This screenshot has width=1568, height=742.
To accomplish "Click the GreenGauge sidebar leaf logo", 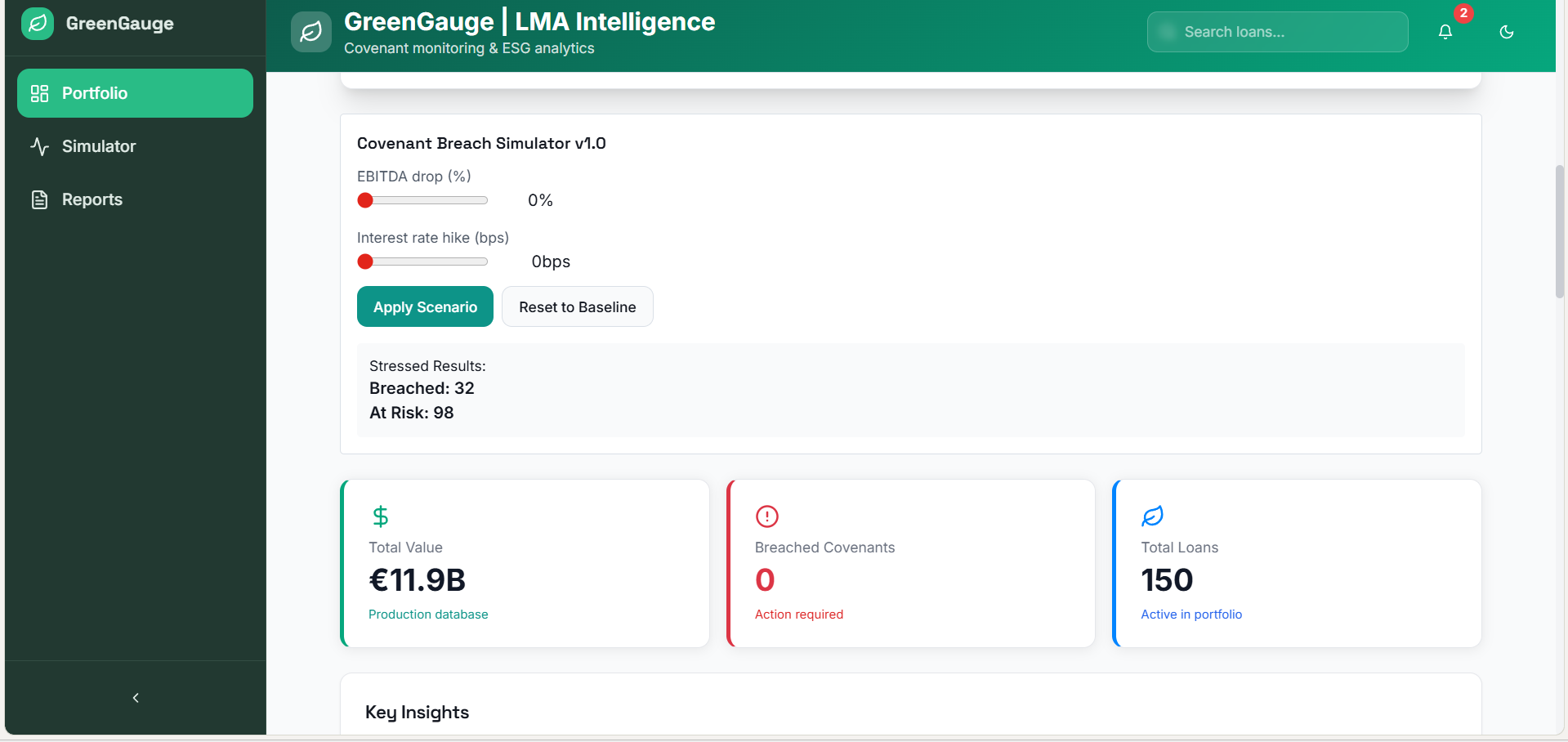I will tap(38, 24).
